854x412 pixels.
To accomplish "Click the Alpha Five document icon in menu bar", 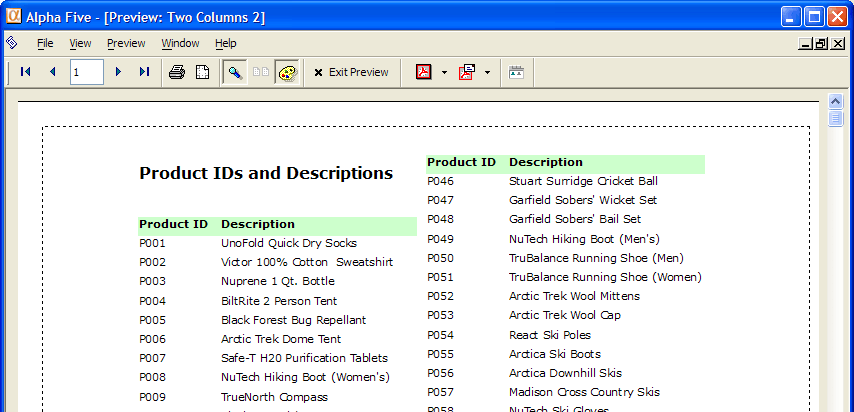I will click(x=11, y=43).
